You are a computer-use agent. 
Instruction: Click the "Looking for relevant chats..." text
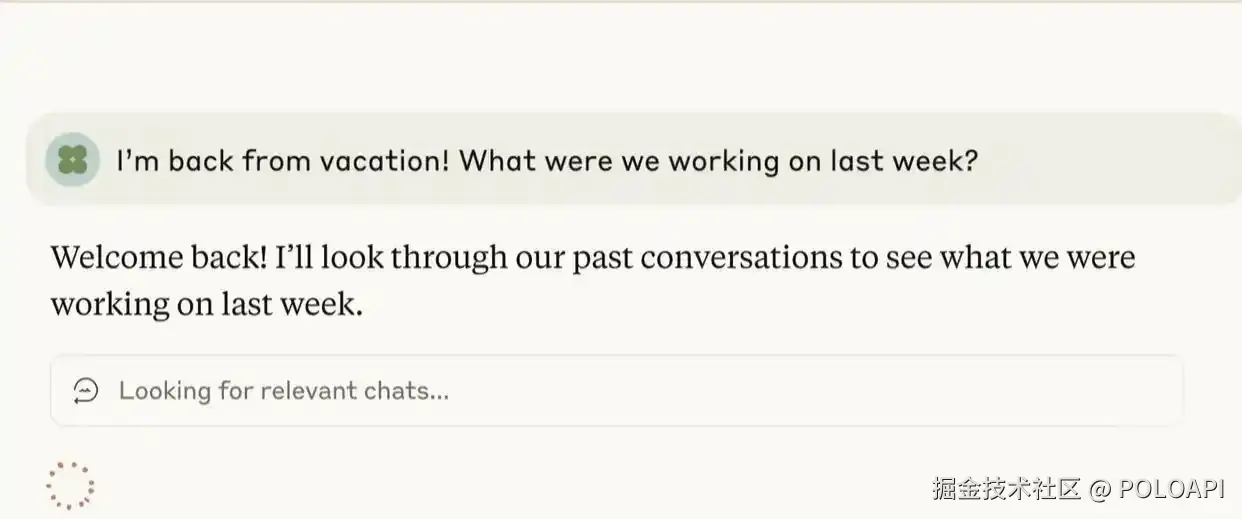click(283, 390)
